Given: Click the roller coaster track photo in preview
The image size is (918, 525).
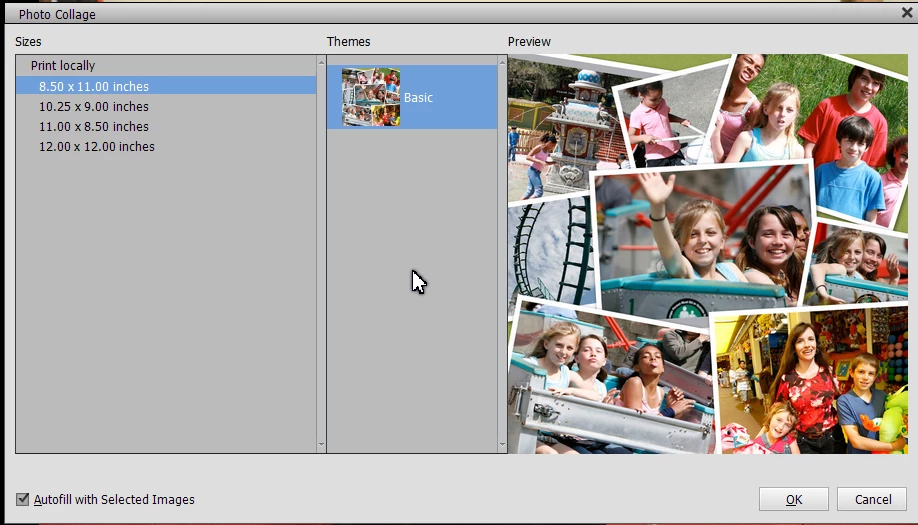Looking at the screenshot, I should [549, 252].
